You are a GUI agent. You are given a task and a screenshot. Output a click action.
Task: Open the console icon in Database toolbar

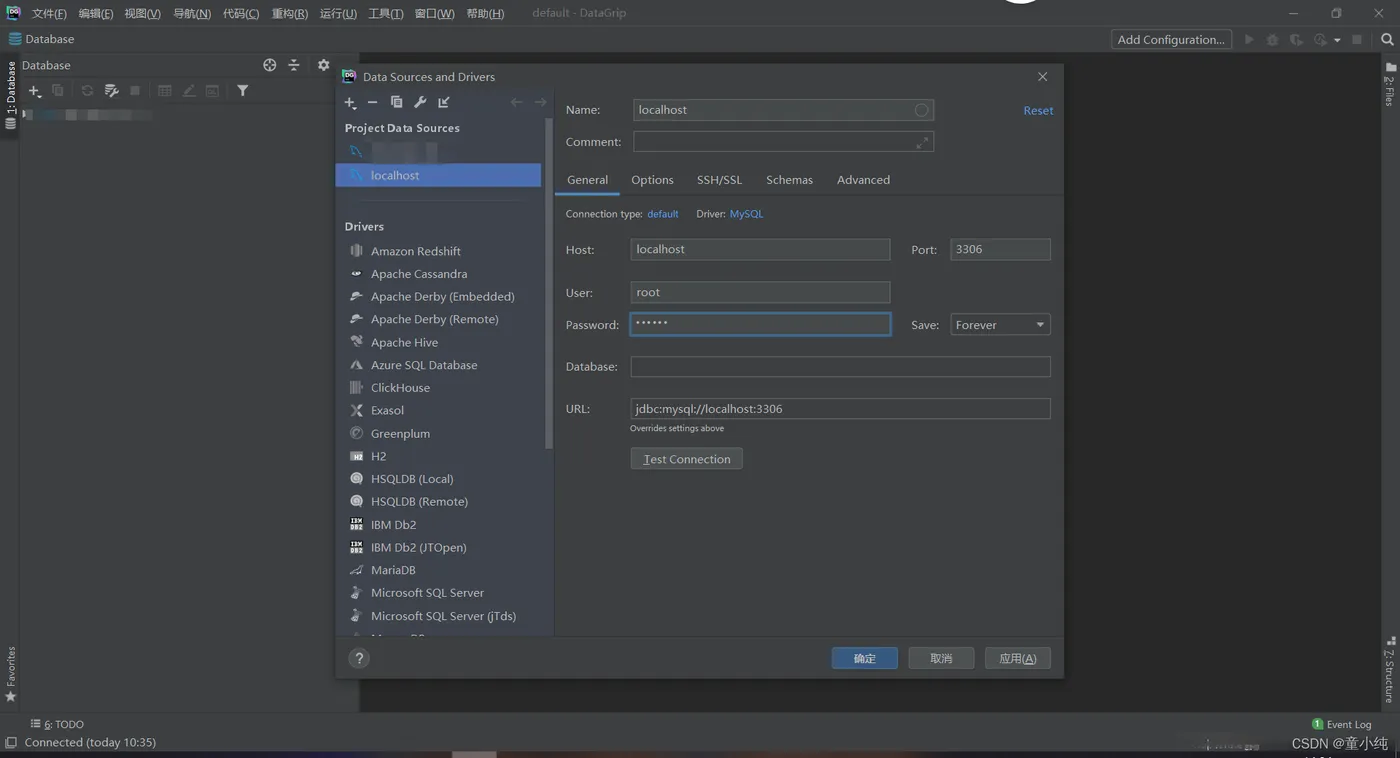pos(212,91)
